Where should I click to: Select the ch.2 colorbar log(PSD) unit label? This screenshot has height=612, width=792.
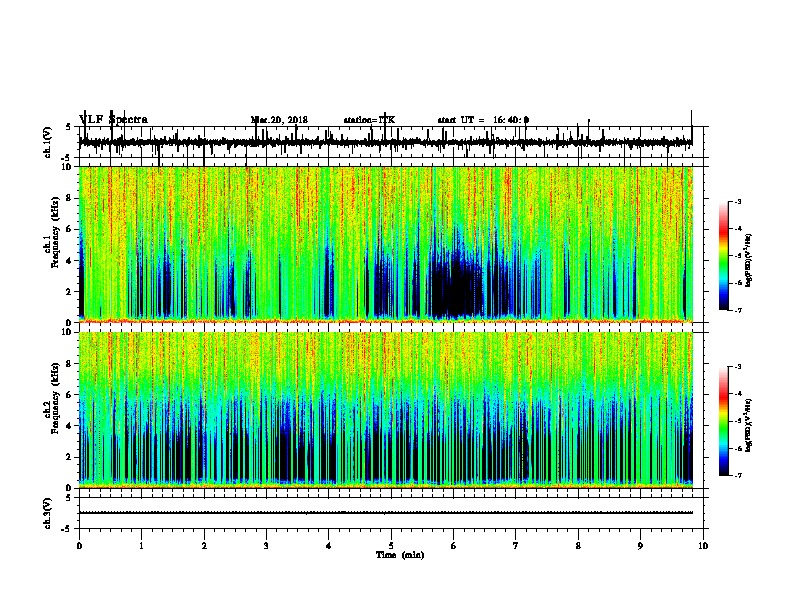pyautogui.click(x=749, y=424)
